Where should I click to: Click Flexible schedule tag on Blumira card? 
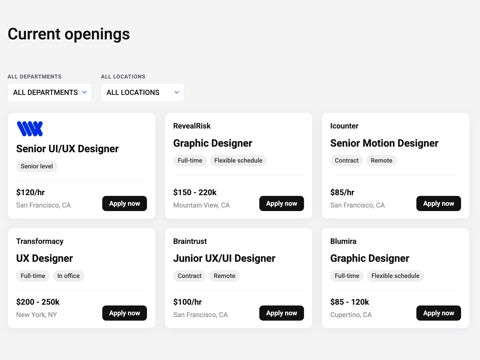(x=395, y=276)
